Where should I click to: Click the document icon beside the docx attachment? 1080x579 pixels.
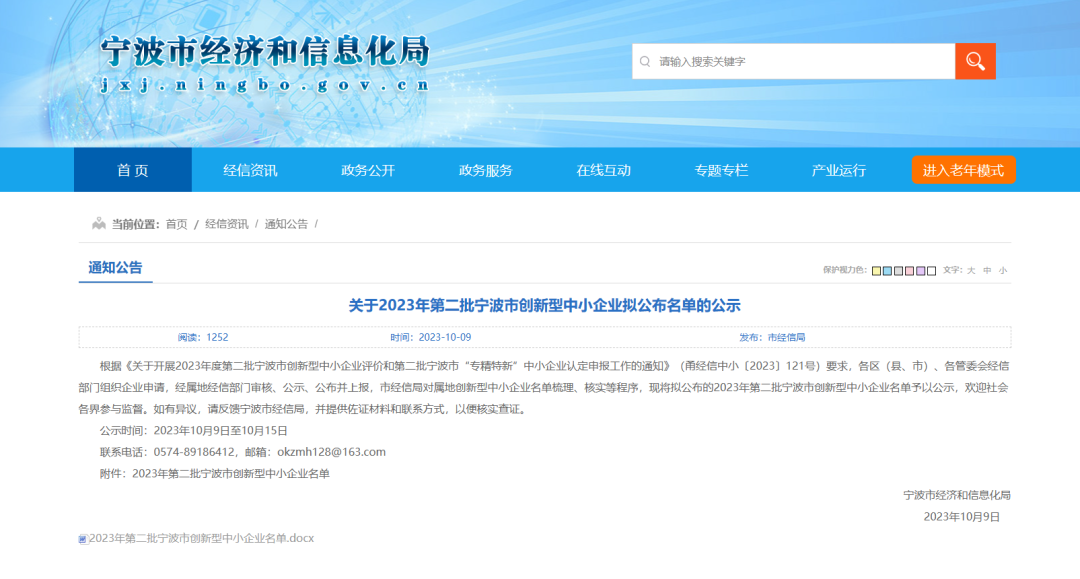coord(83,539)
